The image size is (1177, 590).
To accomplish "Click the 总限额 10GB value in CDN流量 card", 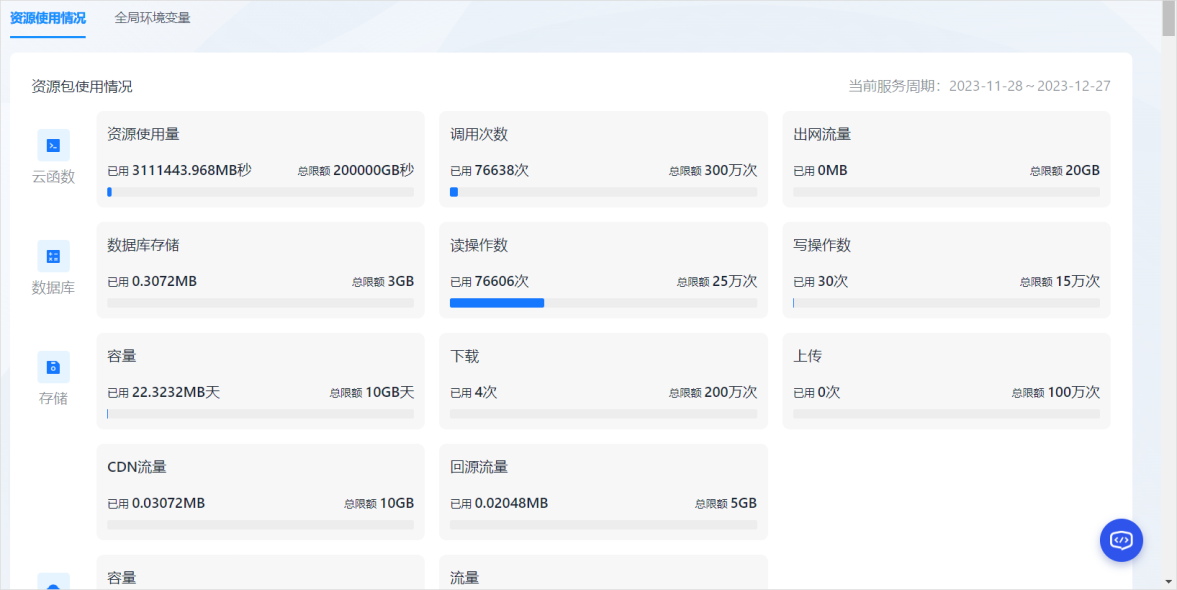I will [379, 503].
